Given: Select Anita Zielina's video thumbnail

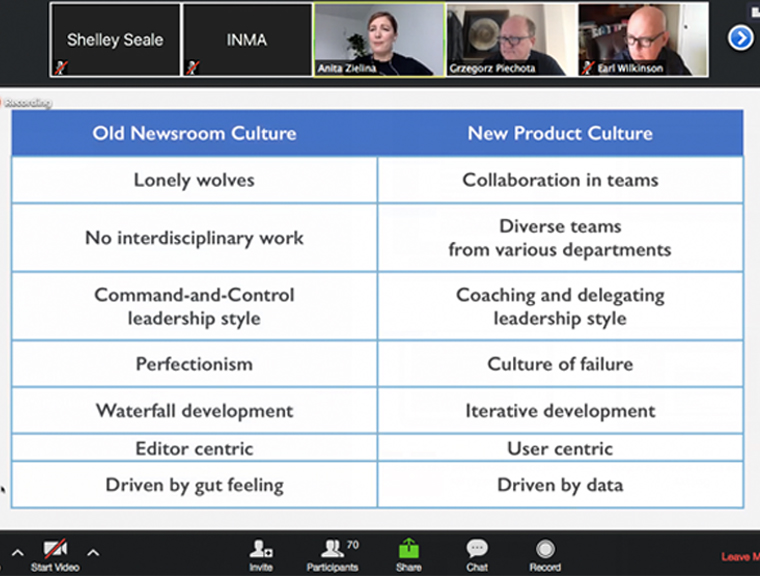Looking at the screenshot, I should coord(380,40).
